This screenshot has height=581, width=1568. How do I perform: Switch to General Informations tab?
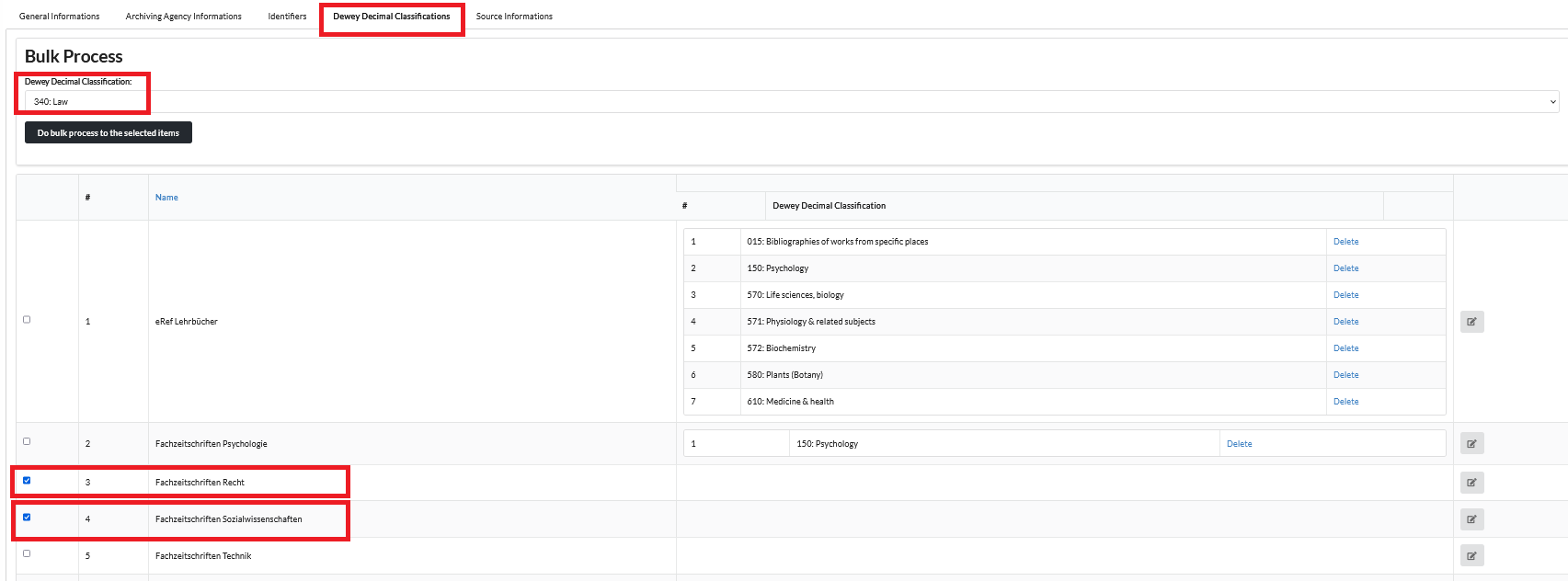coord(59,17)
